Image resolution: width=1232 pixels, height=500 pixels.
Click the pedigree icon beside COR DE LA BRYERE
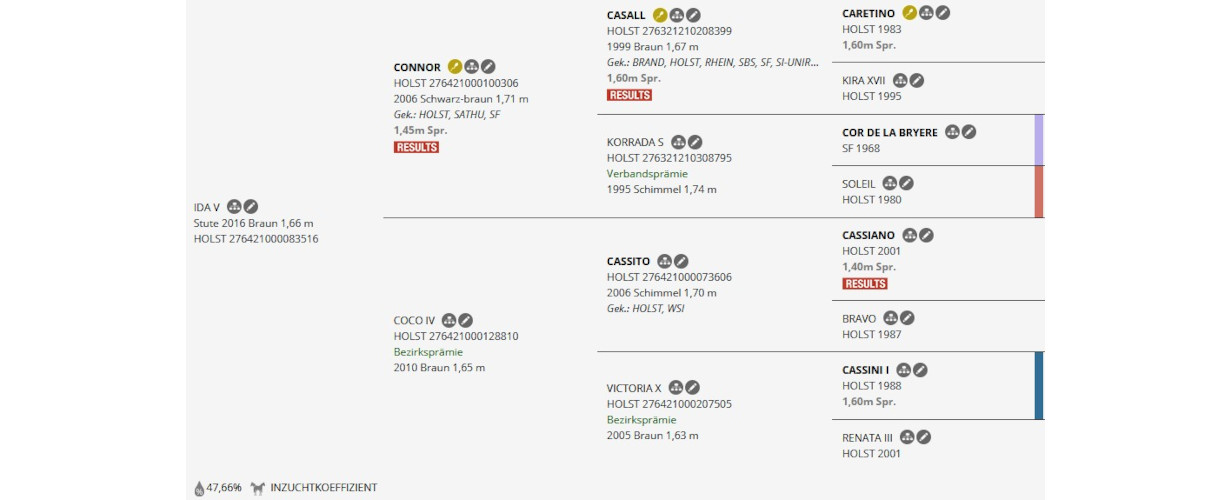tap(952, 132)
